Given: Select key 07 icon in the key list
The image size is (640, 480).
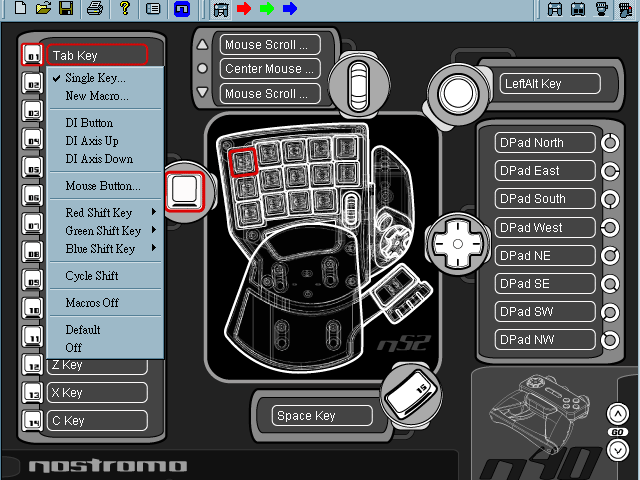Looking at the screenshot, I should point(32,224).
